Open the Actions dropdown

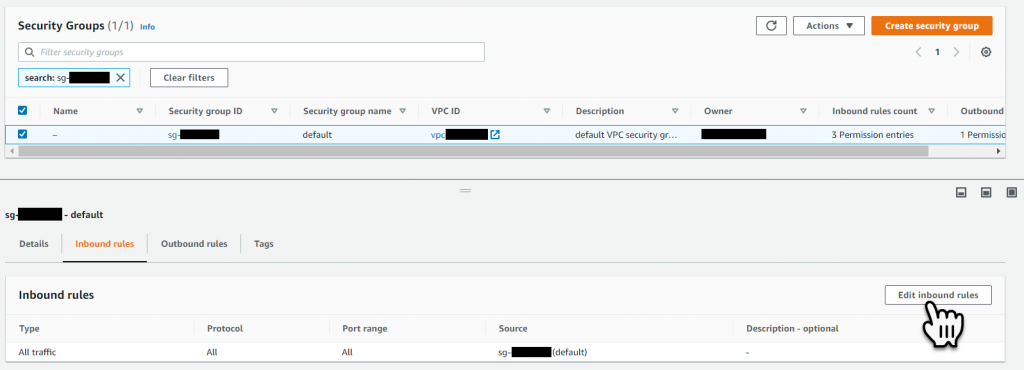pyautogui.click(x=829, y=25)
